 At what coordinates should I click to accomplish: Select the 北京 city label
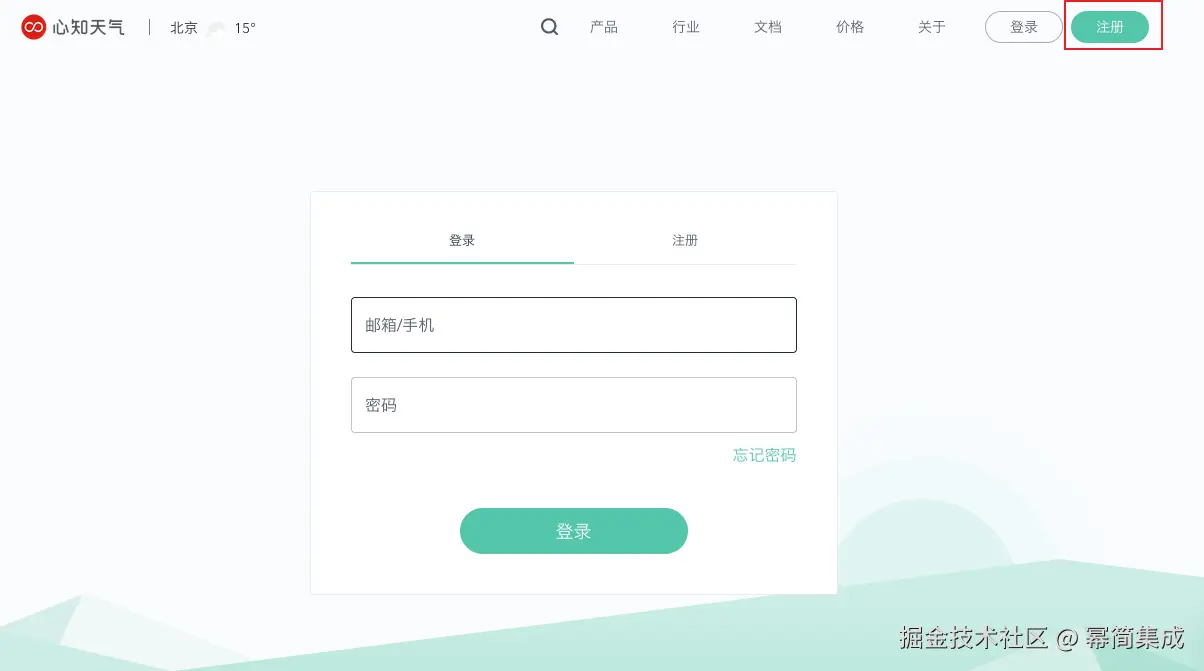point(184,28)
